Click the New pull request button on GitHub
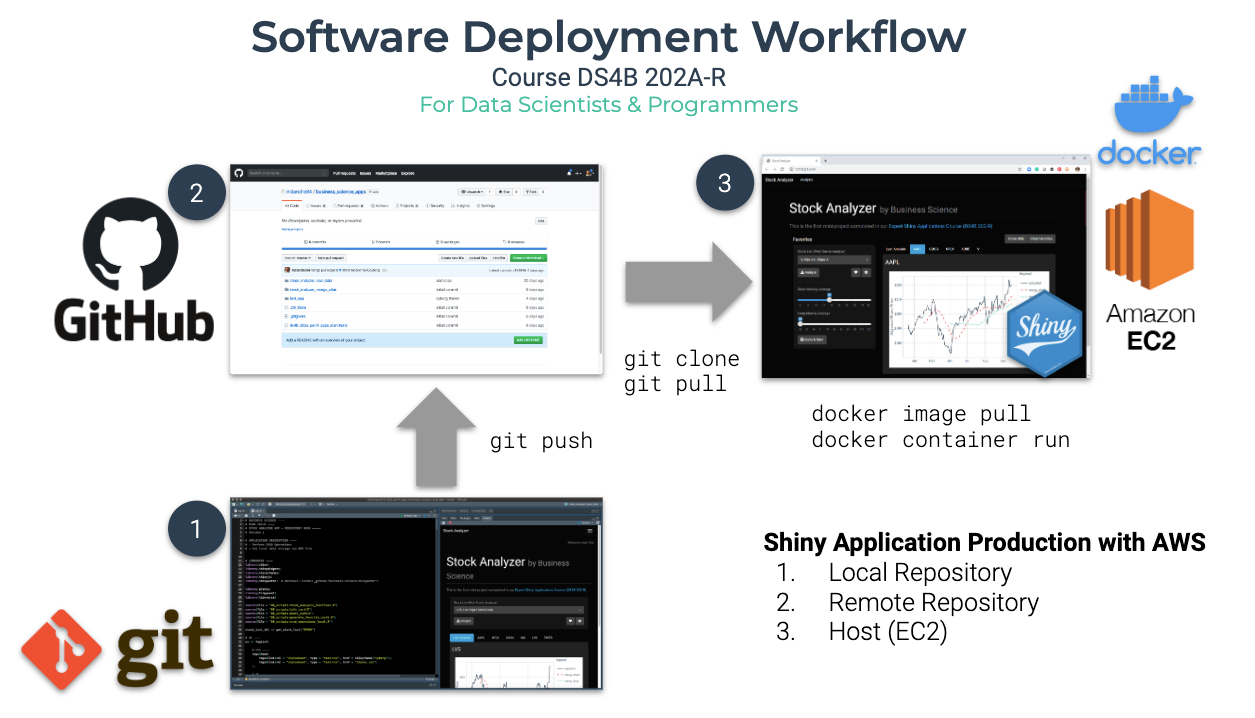This screenshot has height=718, width=1255. [x=333, y=257]
